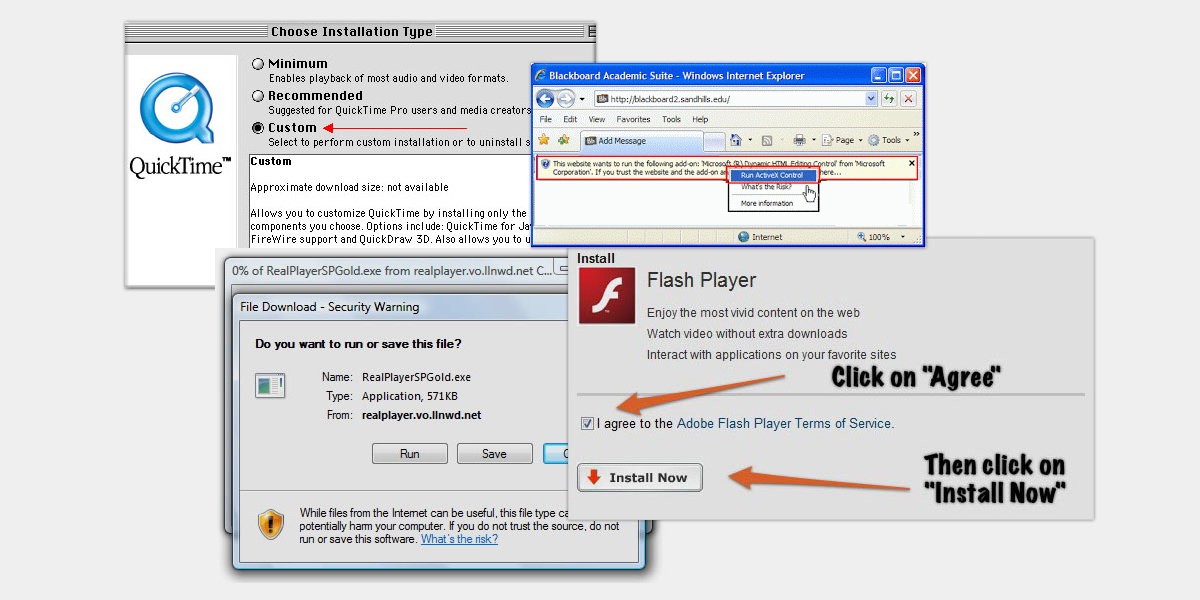Screen dimensions: 1200x600
Task: Open the What's the risk? link
Action: [459, 539]
